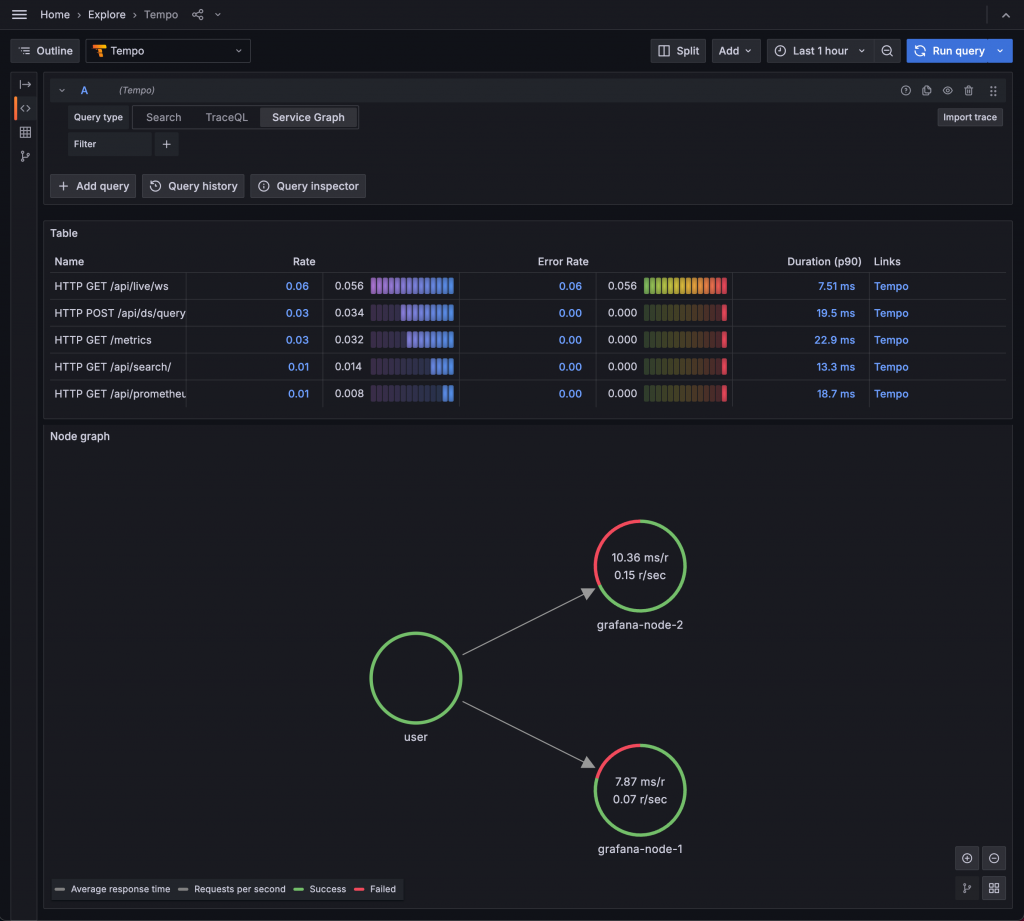This screenshot has width=1024, height=921.
Task: Switch node graph to grid layout icon
Action: coord(994,888)
